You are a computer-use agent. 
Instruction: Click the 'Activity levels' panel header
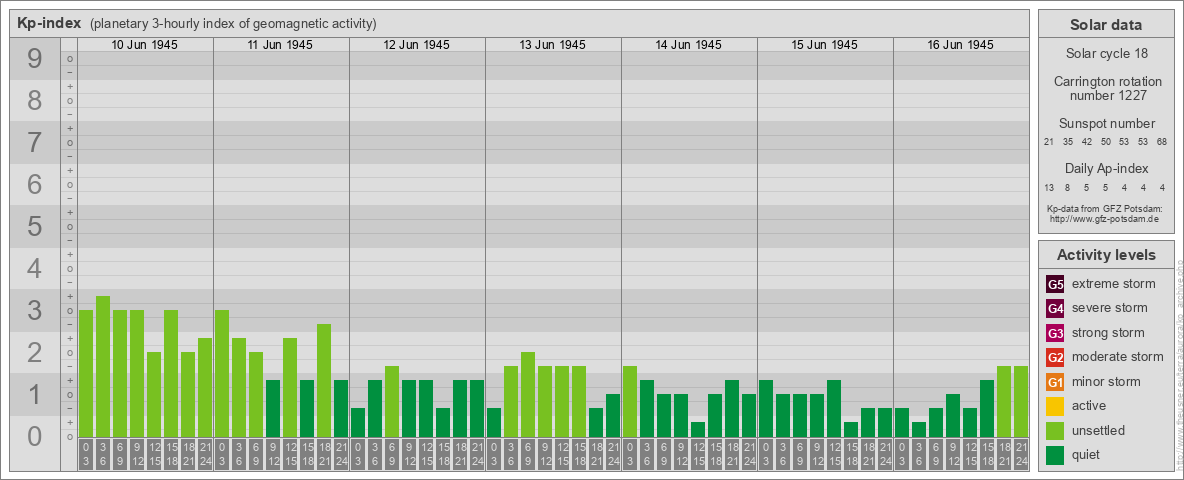click(x=1106, y=255)
